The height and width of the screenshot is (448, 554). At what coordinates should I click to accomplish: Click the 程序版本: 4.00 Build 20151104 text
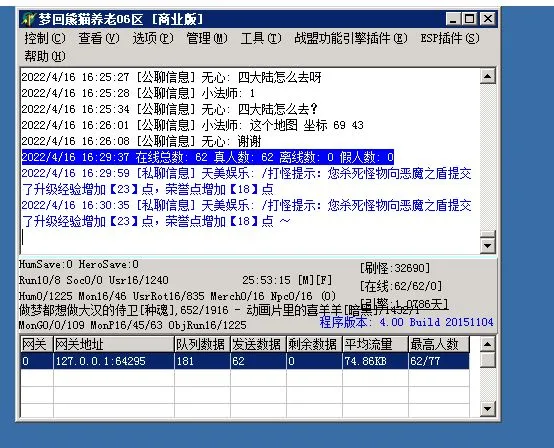point(406,322)
